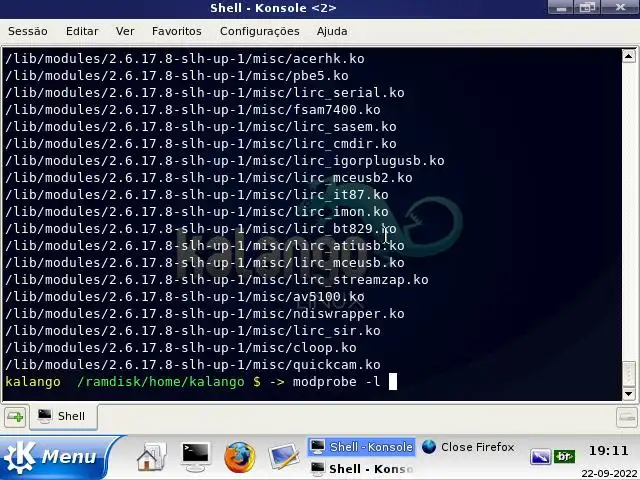Maximize the Konsole window
This screenshot has width=640, height=480.
587,8
